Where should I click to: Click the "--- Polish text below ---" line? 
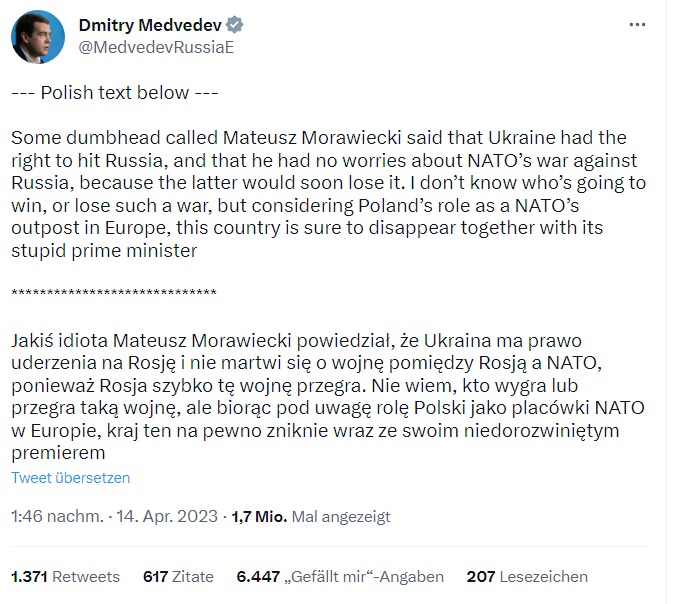113,93
